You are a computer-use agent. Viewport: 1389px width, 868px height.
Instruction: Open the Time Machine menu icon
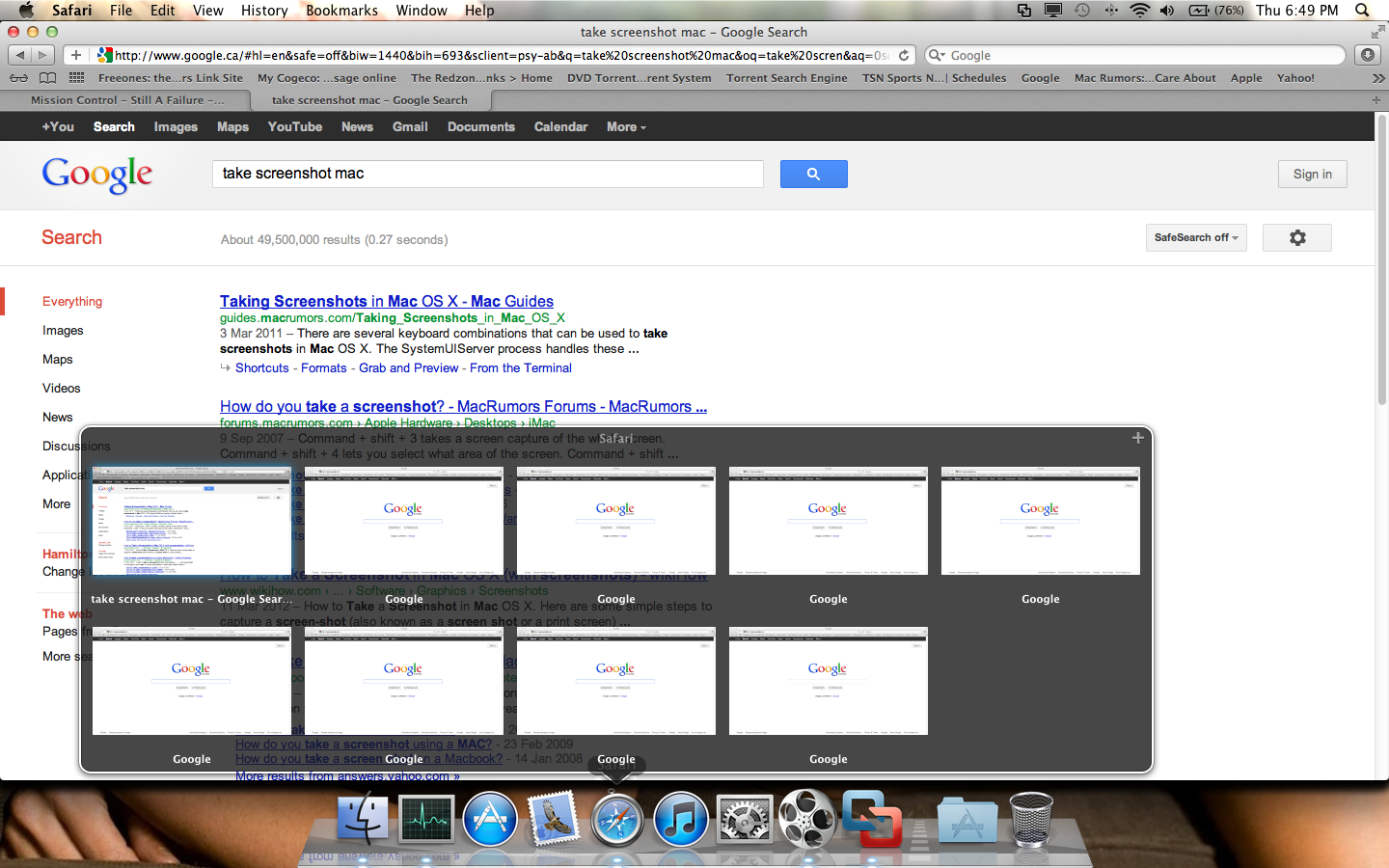1082,11
